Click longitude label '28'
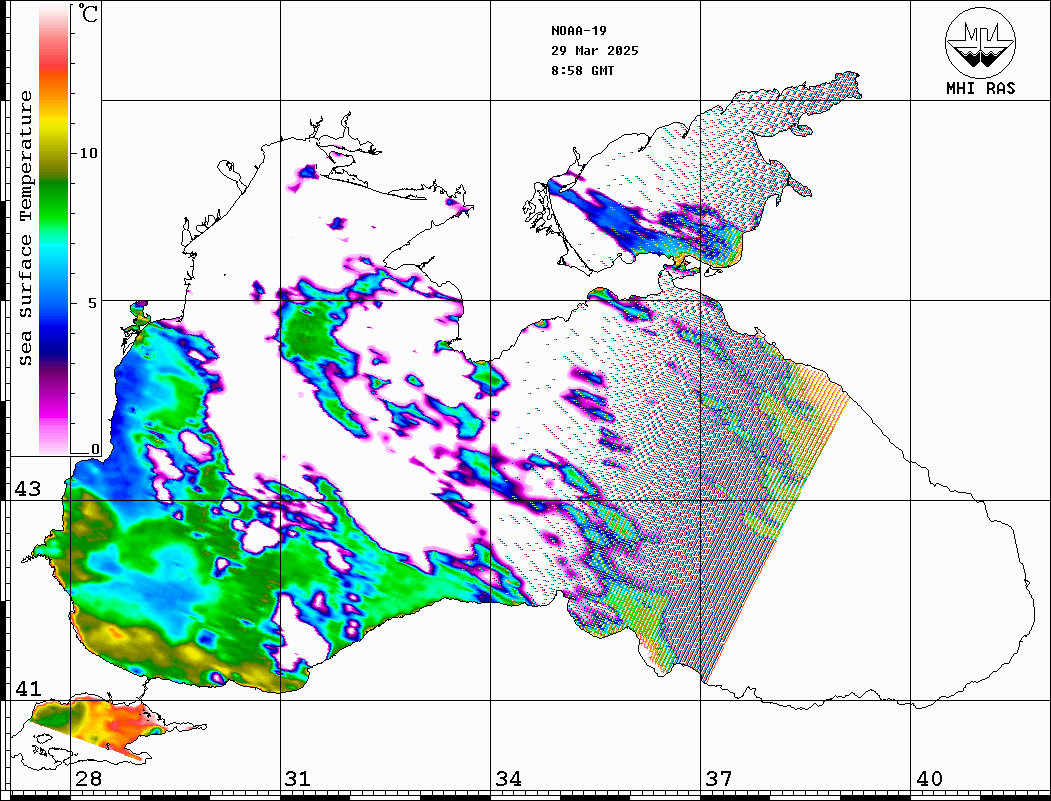1051x801 pixels. (x=88, y=778)
